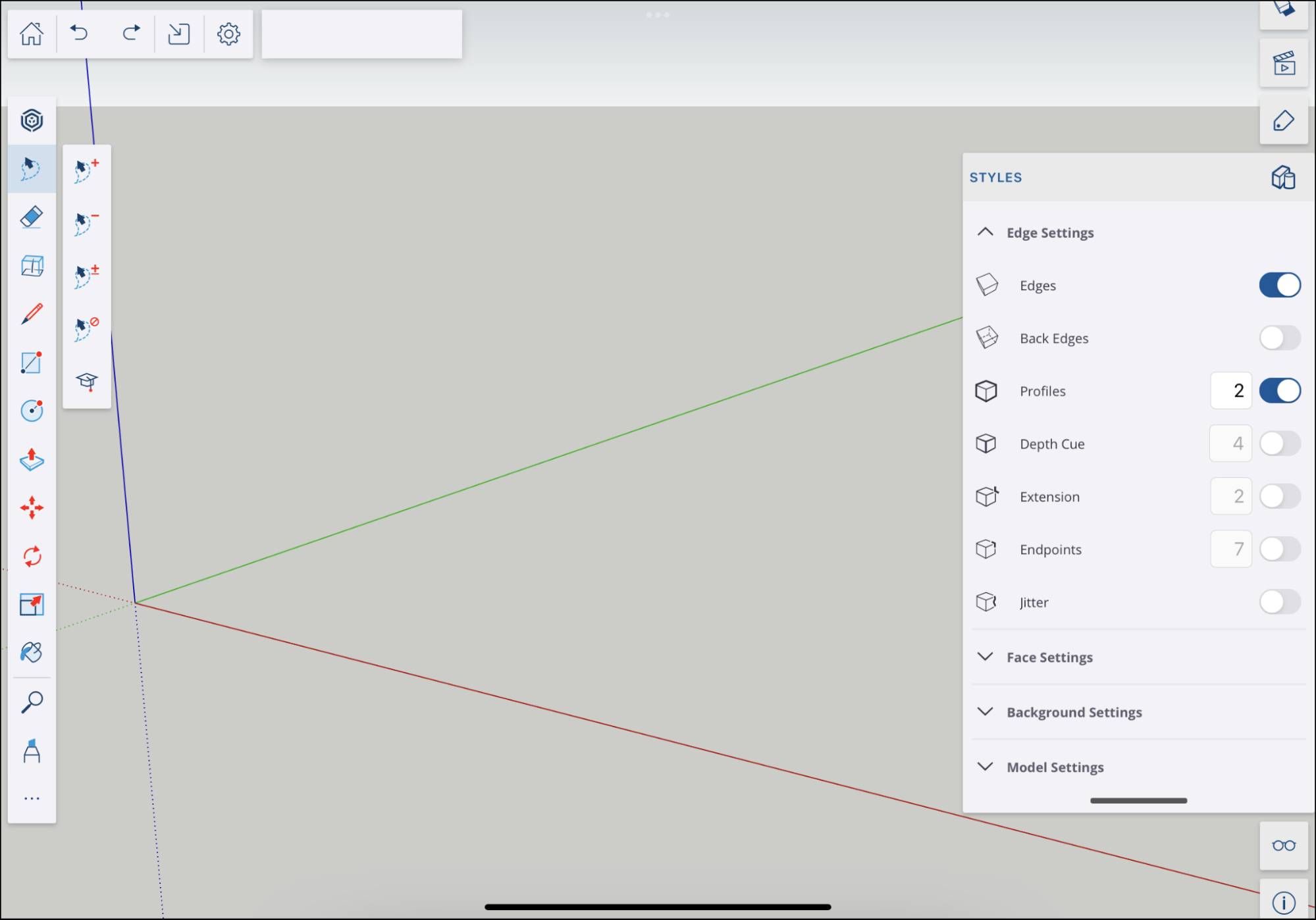Open the Tags panel on the right edge

pos(1283,120)
